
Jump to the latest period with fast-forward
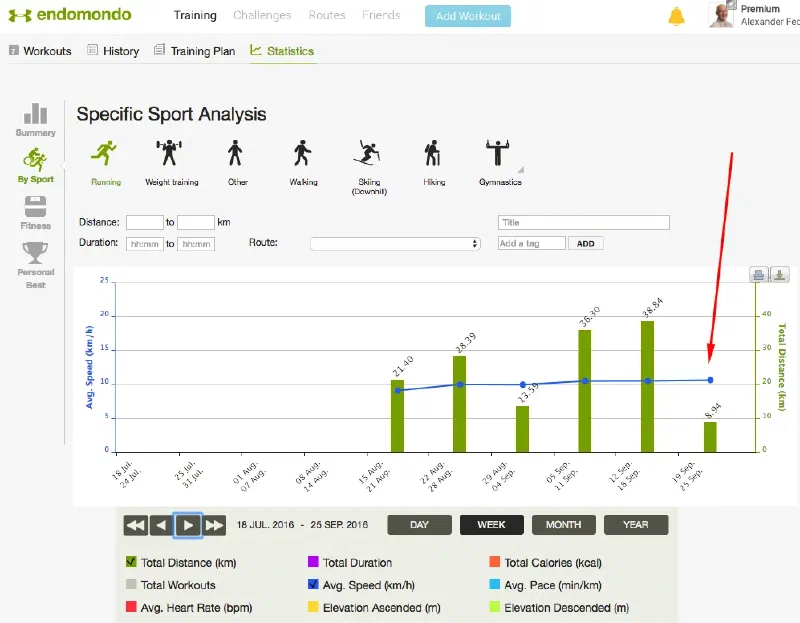[x=214, y=525]
